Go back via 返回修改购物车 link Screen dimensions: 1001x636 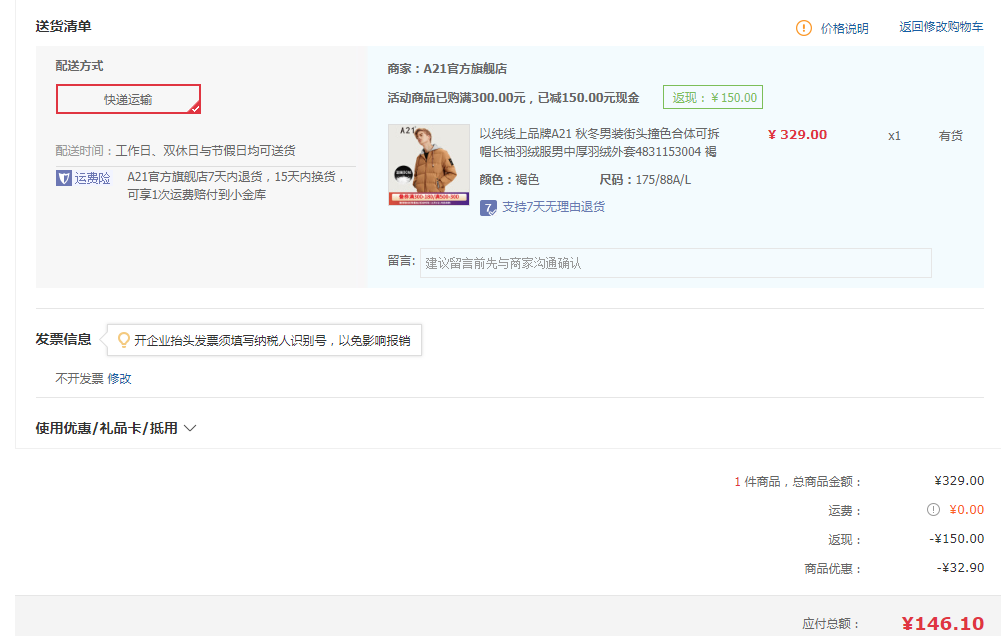coord(941,27)
